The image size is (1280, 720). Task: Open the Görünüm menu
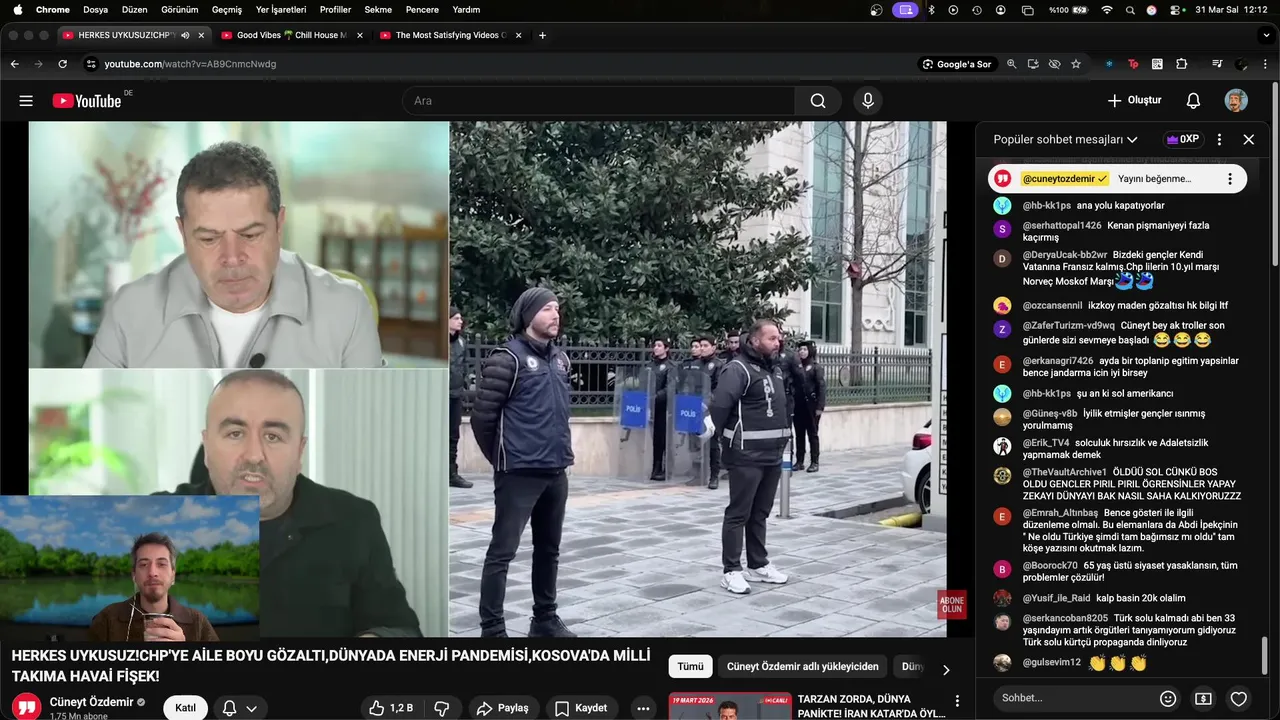(180, 10)
